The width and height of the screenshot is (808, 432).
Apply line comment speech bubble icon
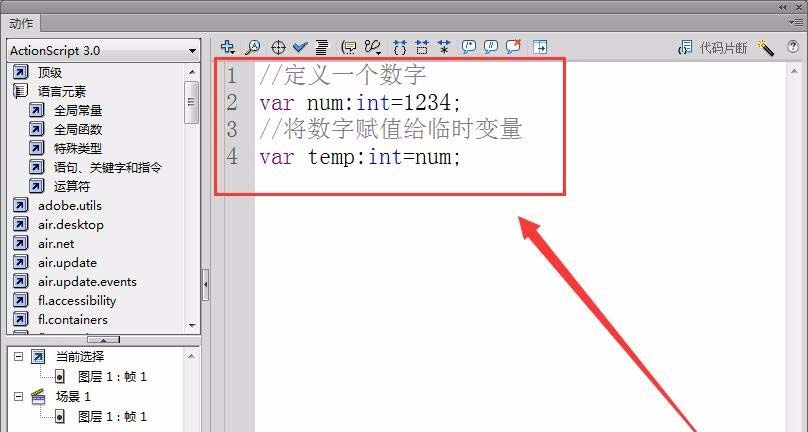click(x=491, y=47)
